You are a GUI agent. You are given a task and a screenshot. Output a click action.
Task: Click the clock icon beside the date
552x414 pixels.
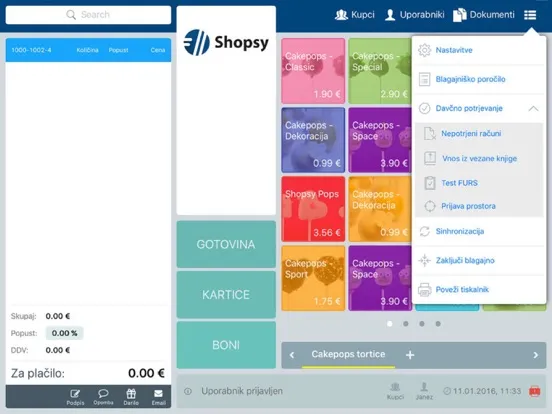tap(447, 391)
